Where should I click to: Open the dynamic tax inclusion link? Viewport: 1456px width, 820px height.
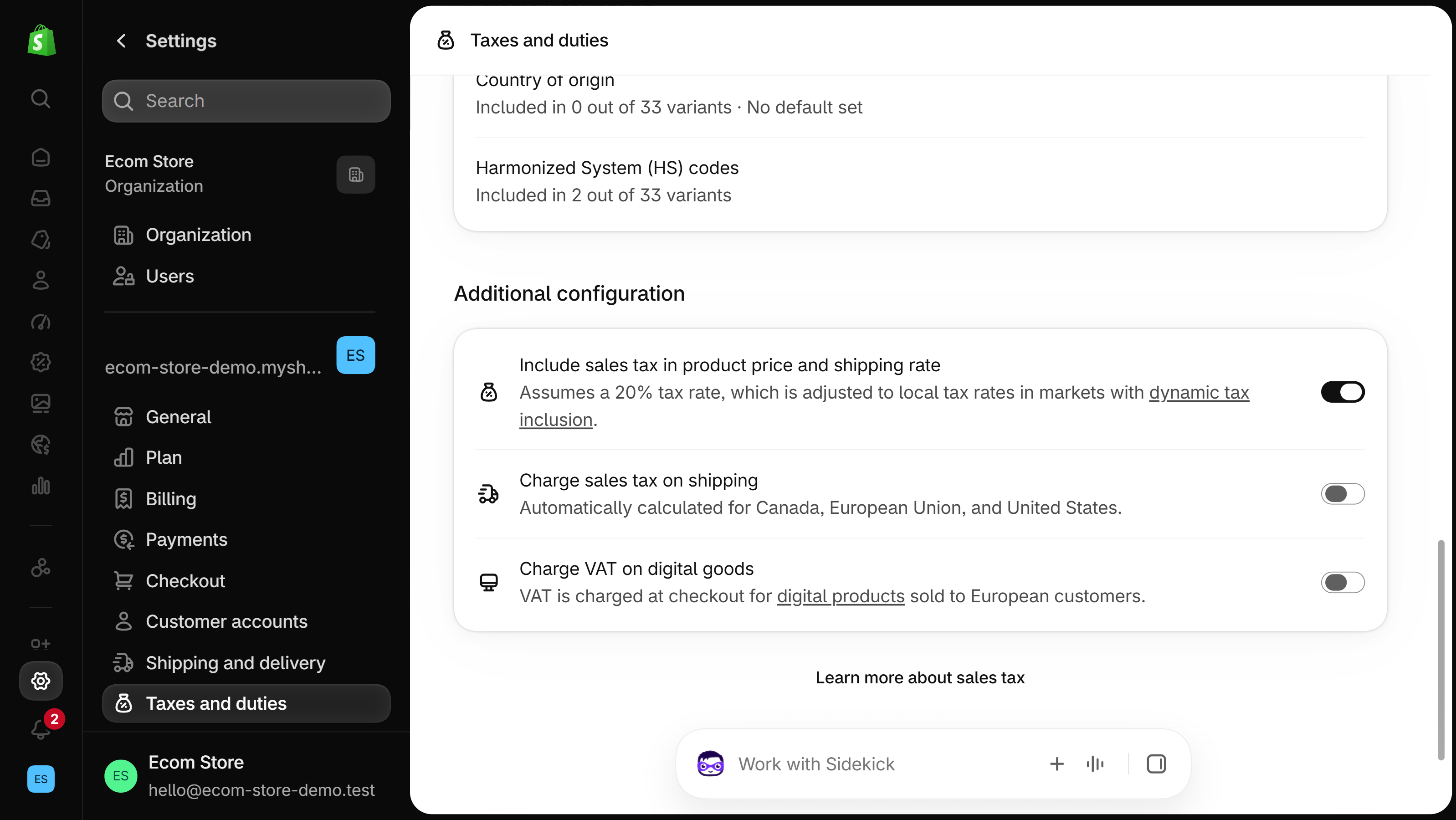[x=1199, y=392]
